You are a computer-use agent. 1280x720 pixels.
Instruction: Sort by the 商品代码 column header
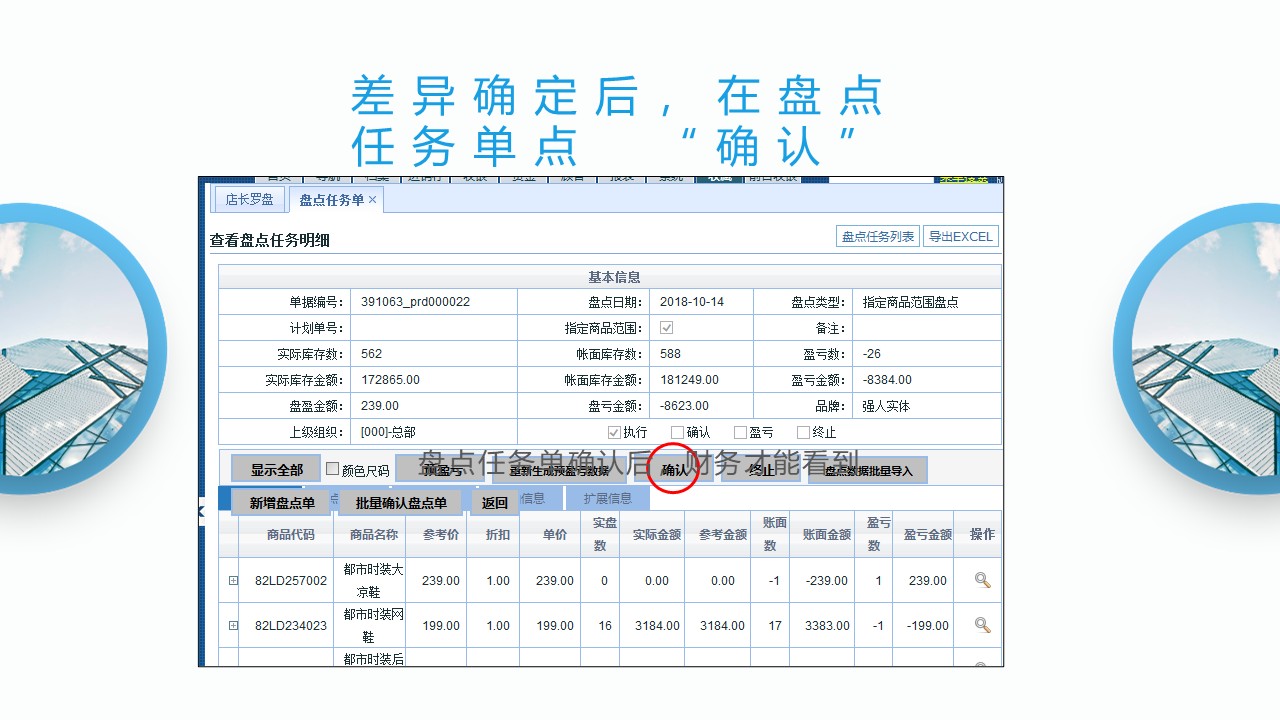[290, 534]
